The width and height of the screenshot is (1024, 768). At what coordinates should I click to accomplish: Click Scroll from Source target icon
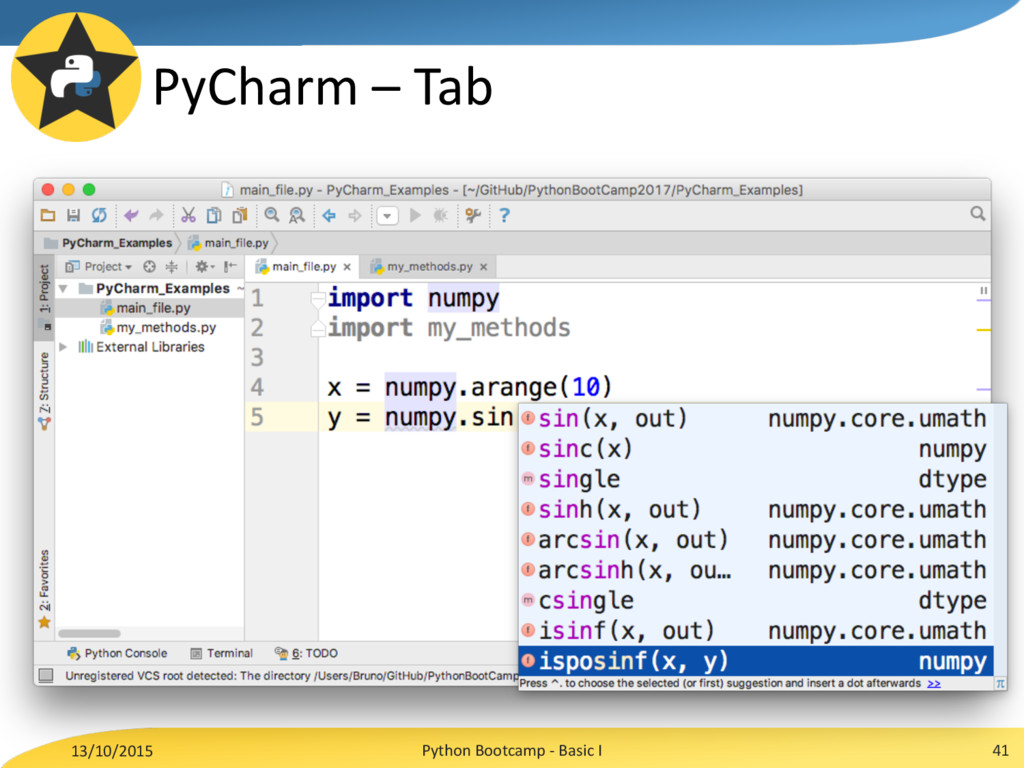tap(150, 266)
